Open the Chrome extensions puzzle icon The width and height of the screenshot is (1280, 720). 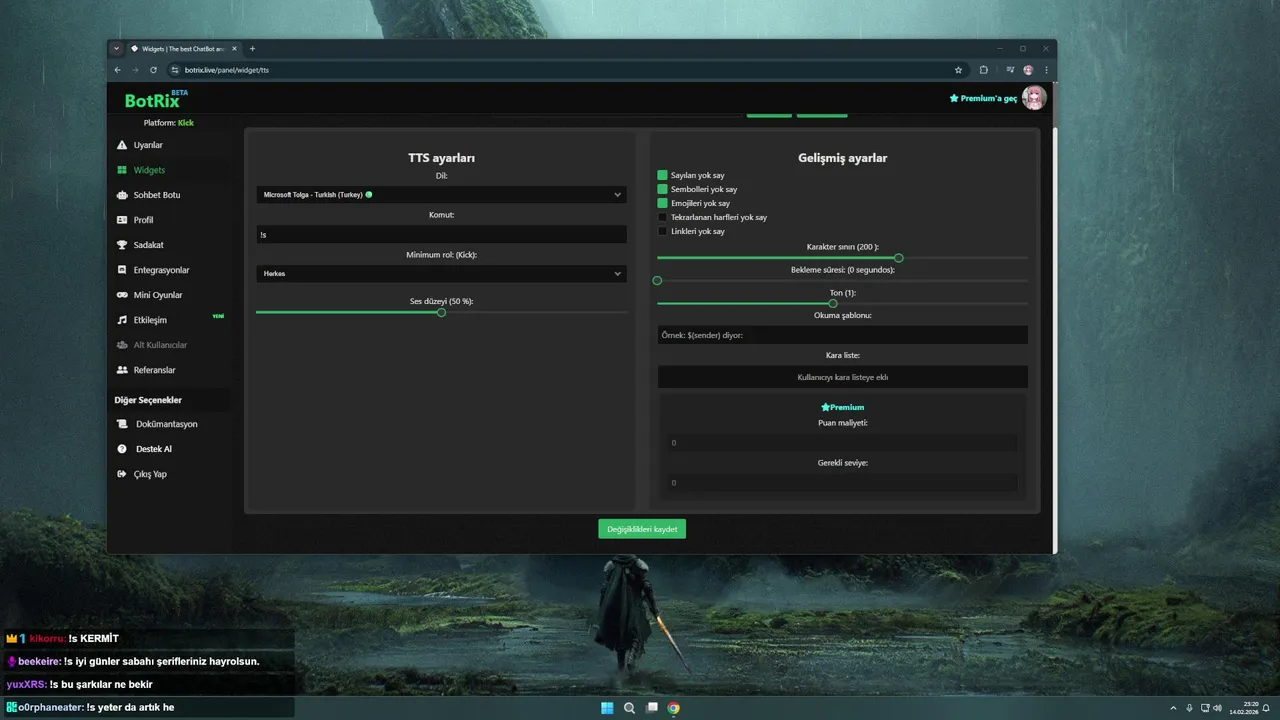[984, 70]
